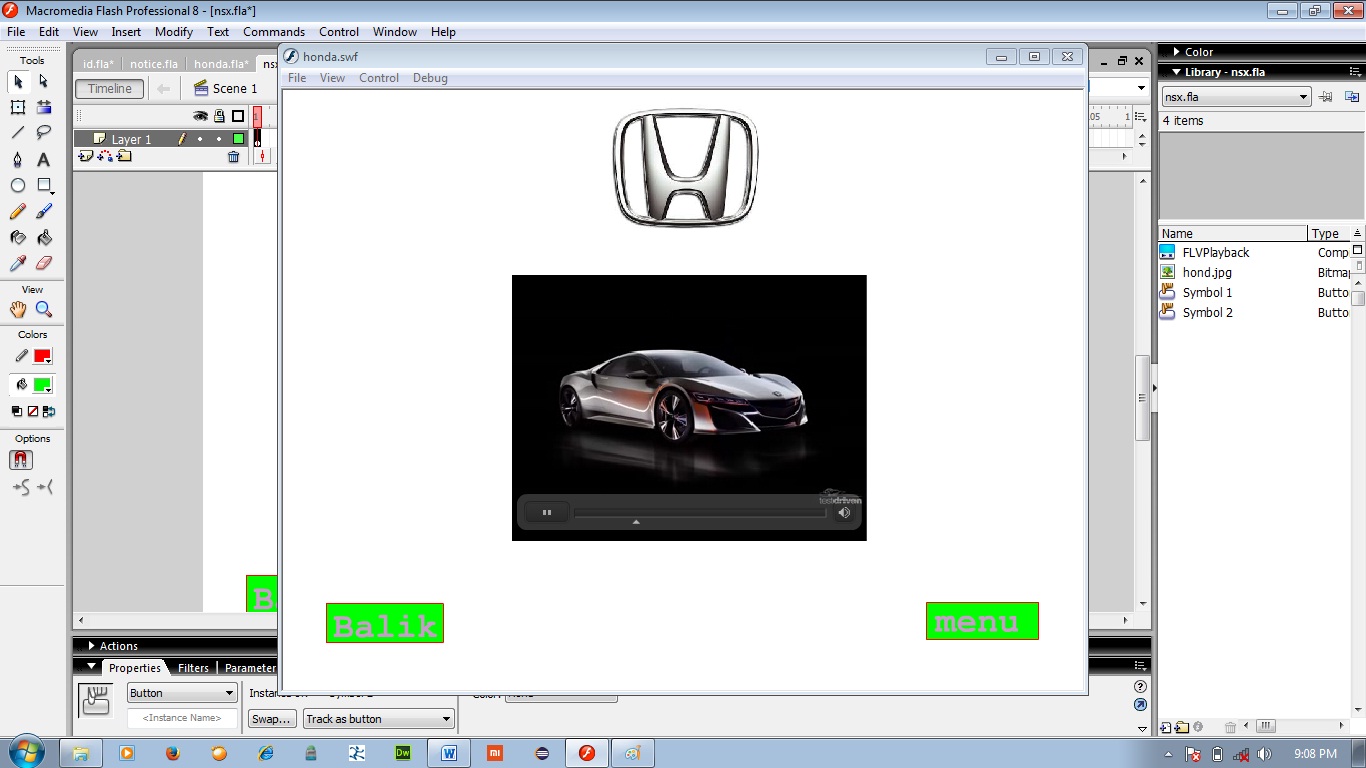Open the Stroke color swatch picker
This screenshot has width=1366, height=768.
42,356
